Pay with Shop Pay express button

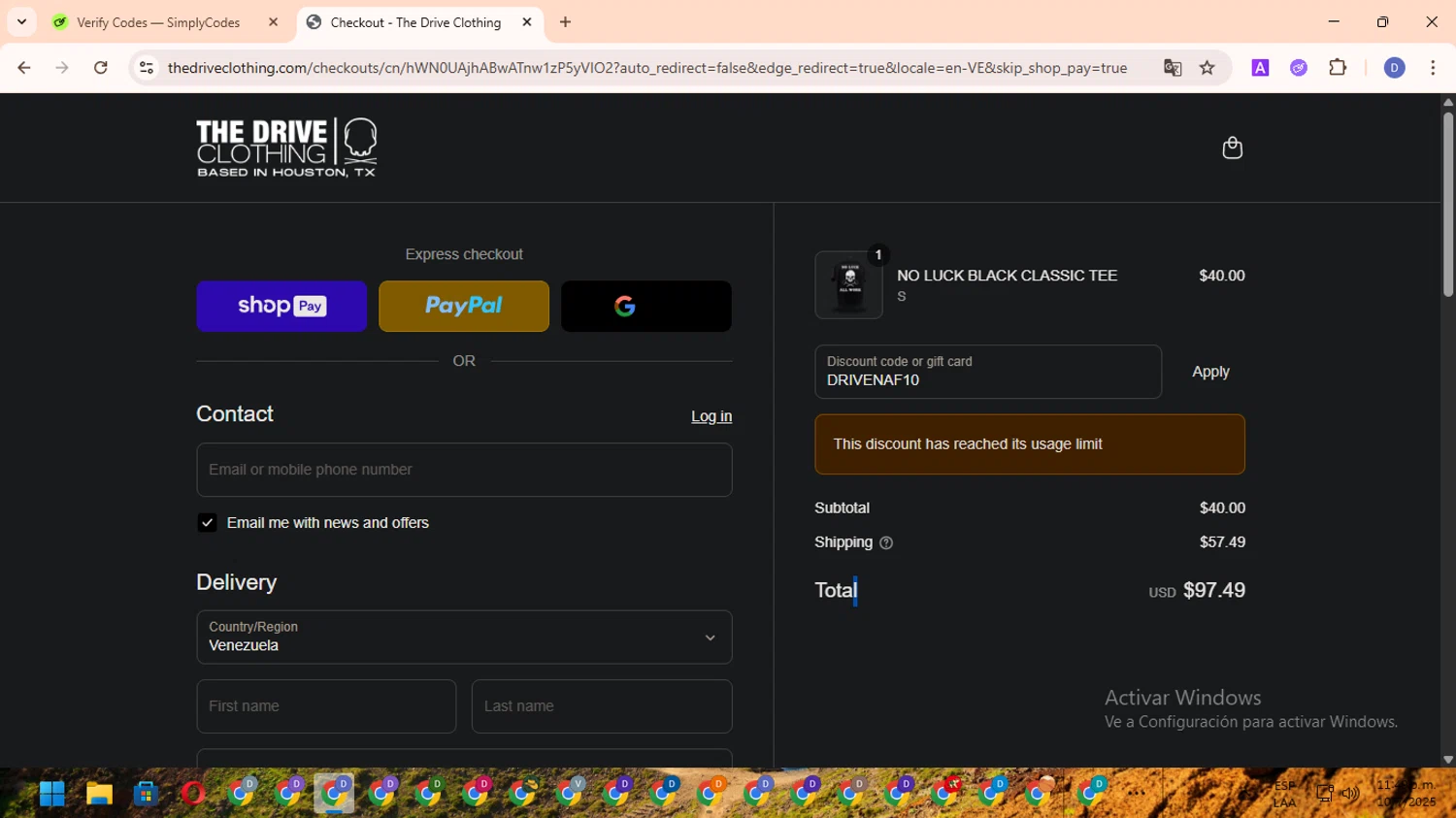[x=281, y=307]
